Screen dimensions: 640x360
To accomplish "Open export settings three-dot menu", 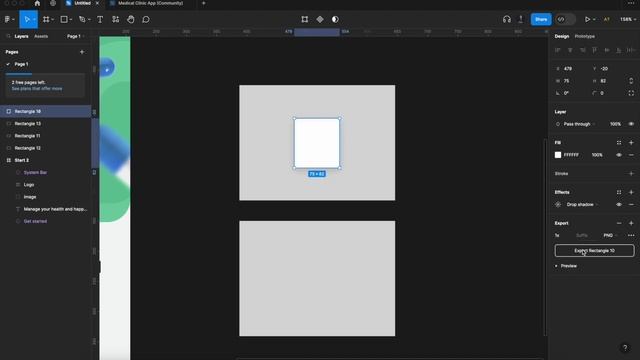I will click(x=631, y=236).
